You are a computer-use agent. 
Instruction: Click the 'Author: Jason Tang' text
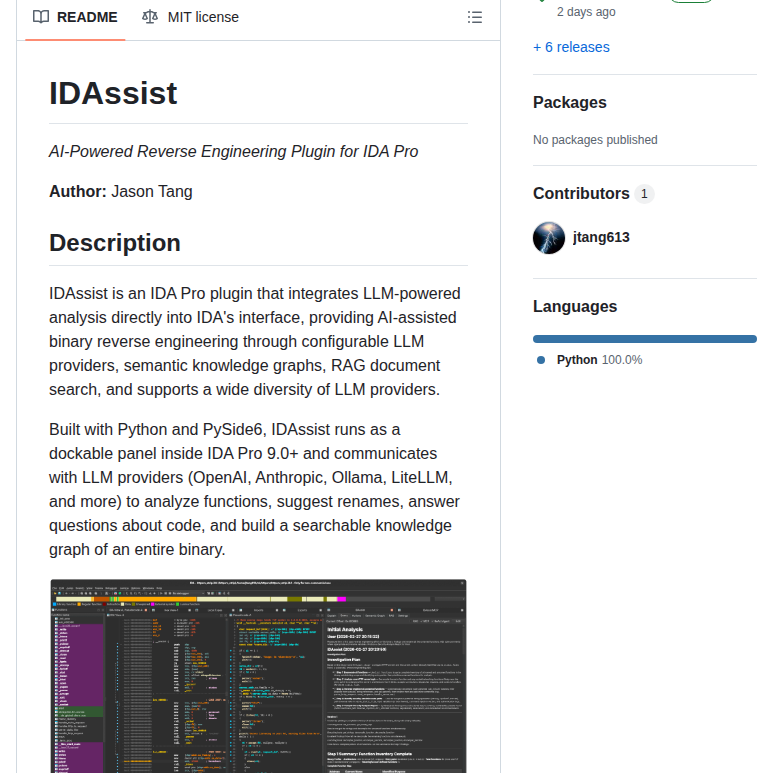click(121, 192)
